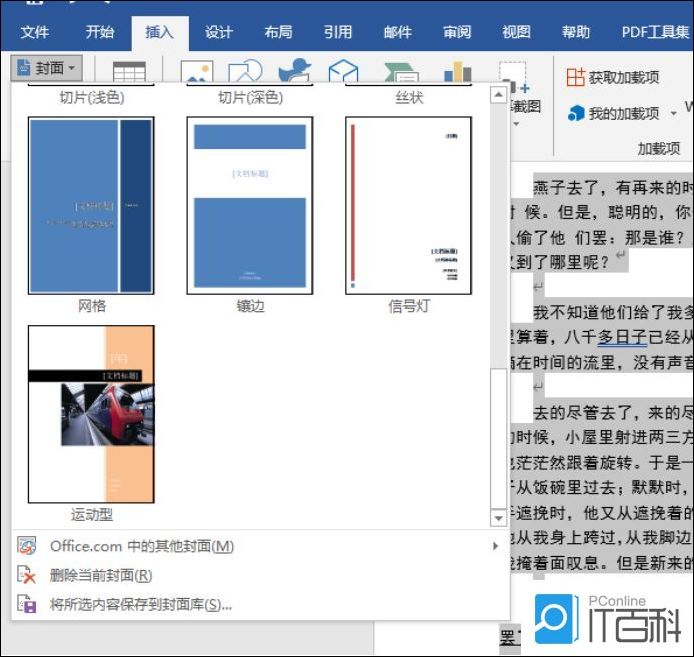Click the save to cover gallery icon

pos(27,604)
